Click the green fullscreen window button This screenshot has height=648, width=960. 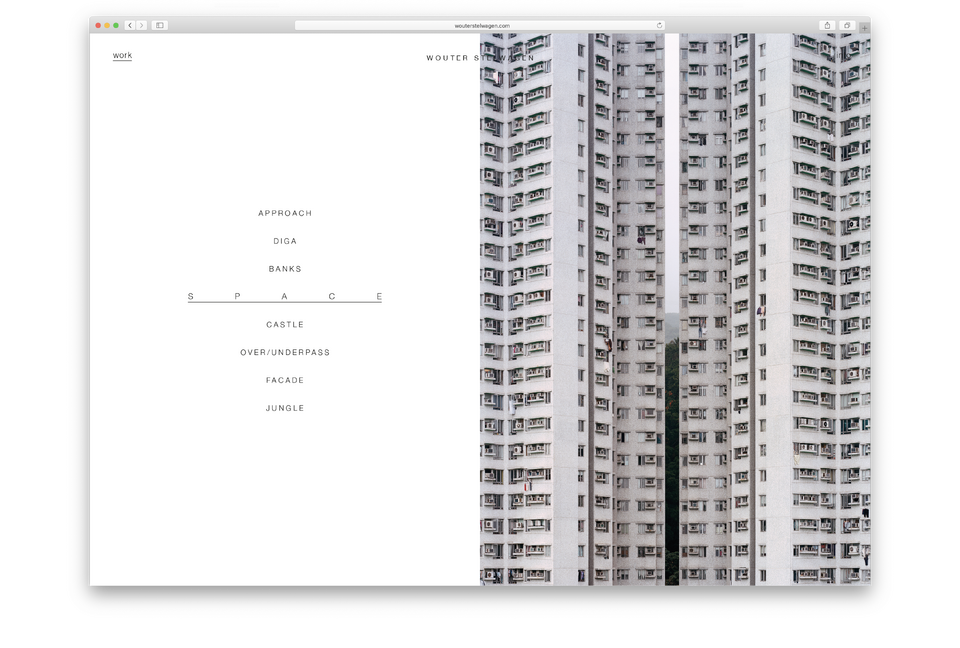[x=116, y=25]
